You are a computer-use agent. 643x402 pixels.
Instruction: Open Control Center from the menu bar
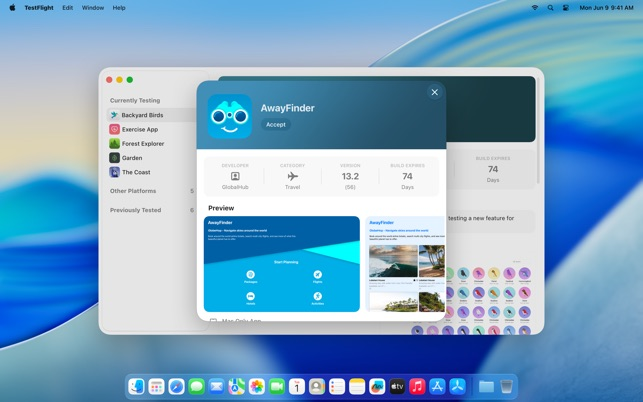pyautogui.click(x=565, y=7)
